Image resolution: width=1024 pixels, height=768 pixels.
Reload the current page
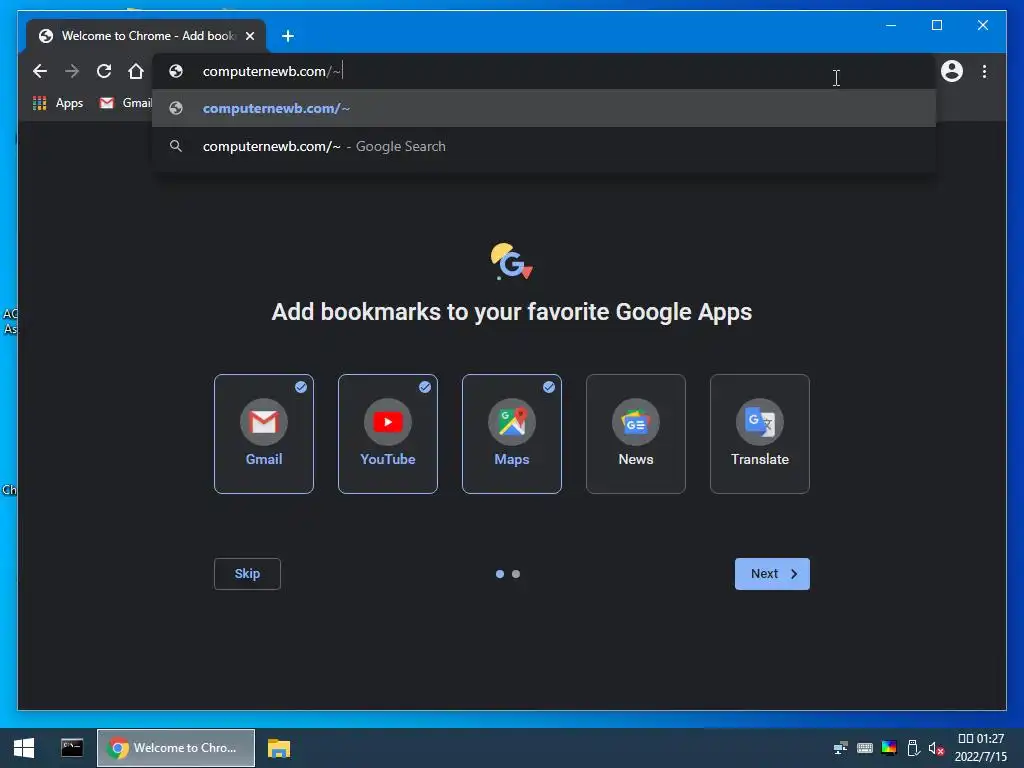click(x=104, y=71)
